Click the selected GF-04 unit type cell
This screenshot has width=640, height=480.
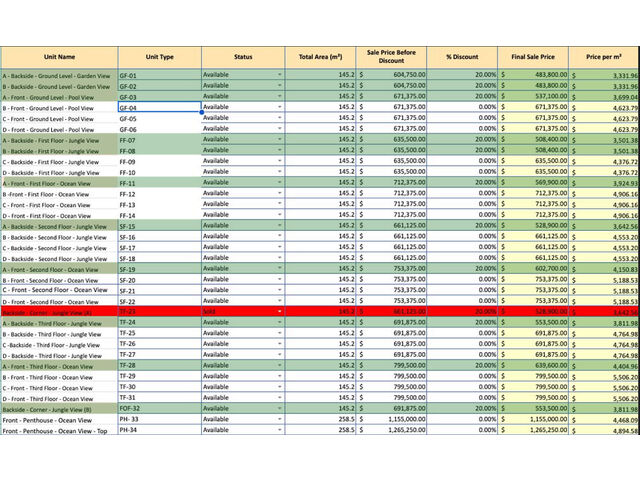160,107
